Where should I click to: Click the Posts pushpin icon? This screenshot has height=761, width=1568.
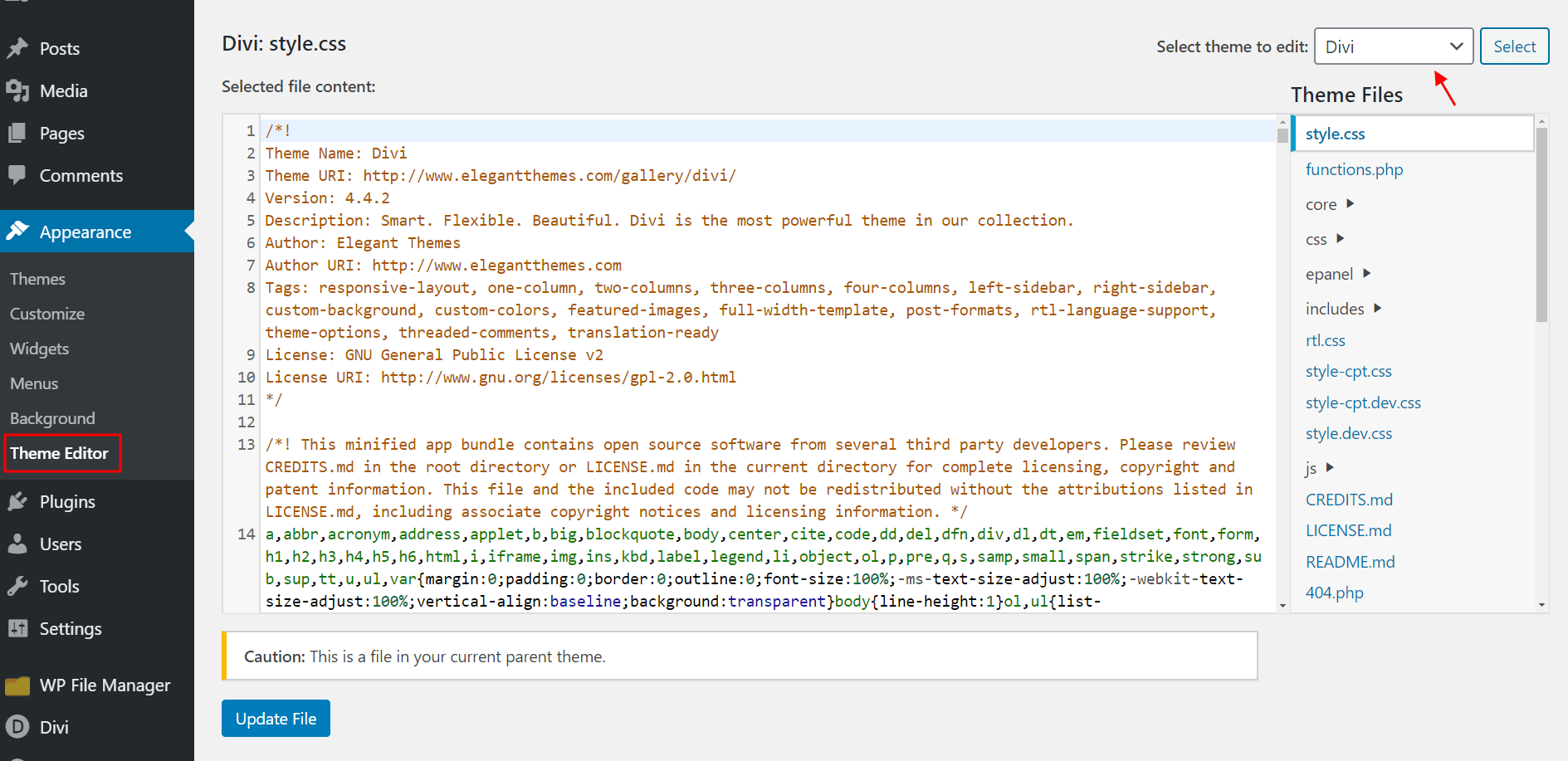coord(17,48)
